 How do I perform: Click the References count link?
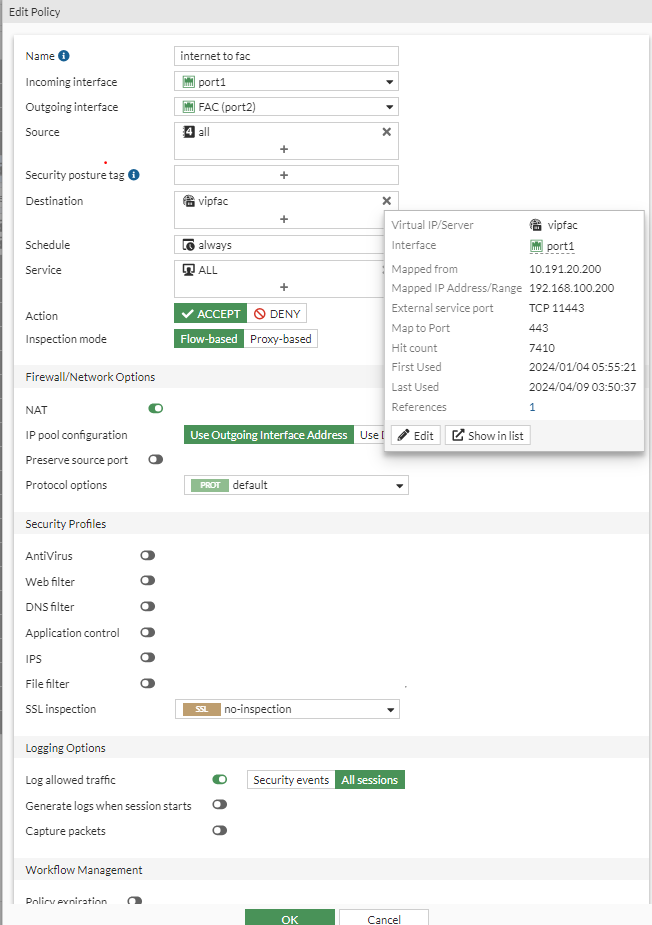[x=532, y=407]
